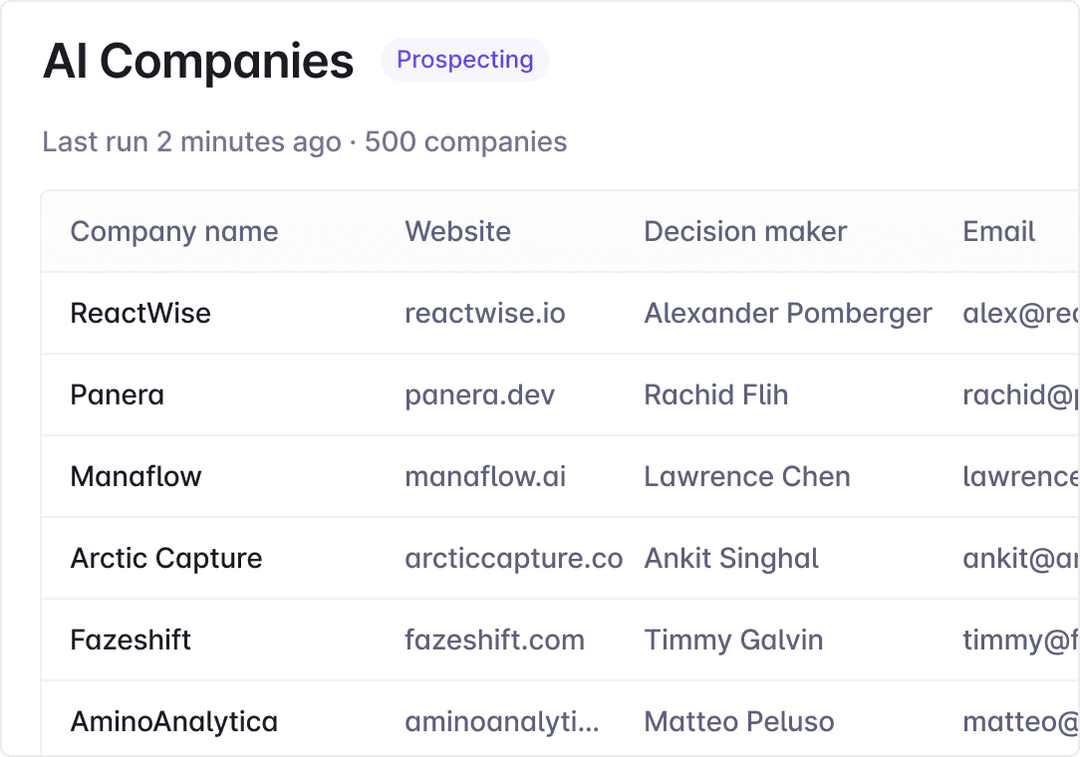Select the ReactWise company row
Screen dimensions: 1080x757
(x=560, y=313)
